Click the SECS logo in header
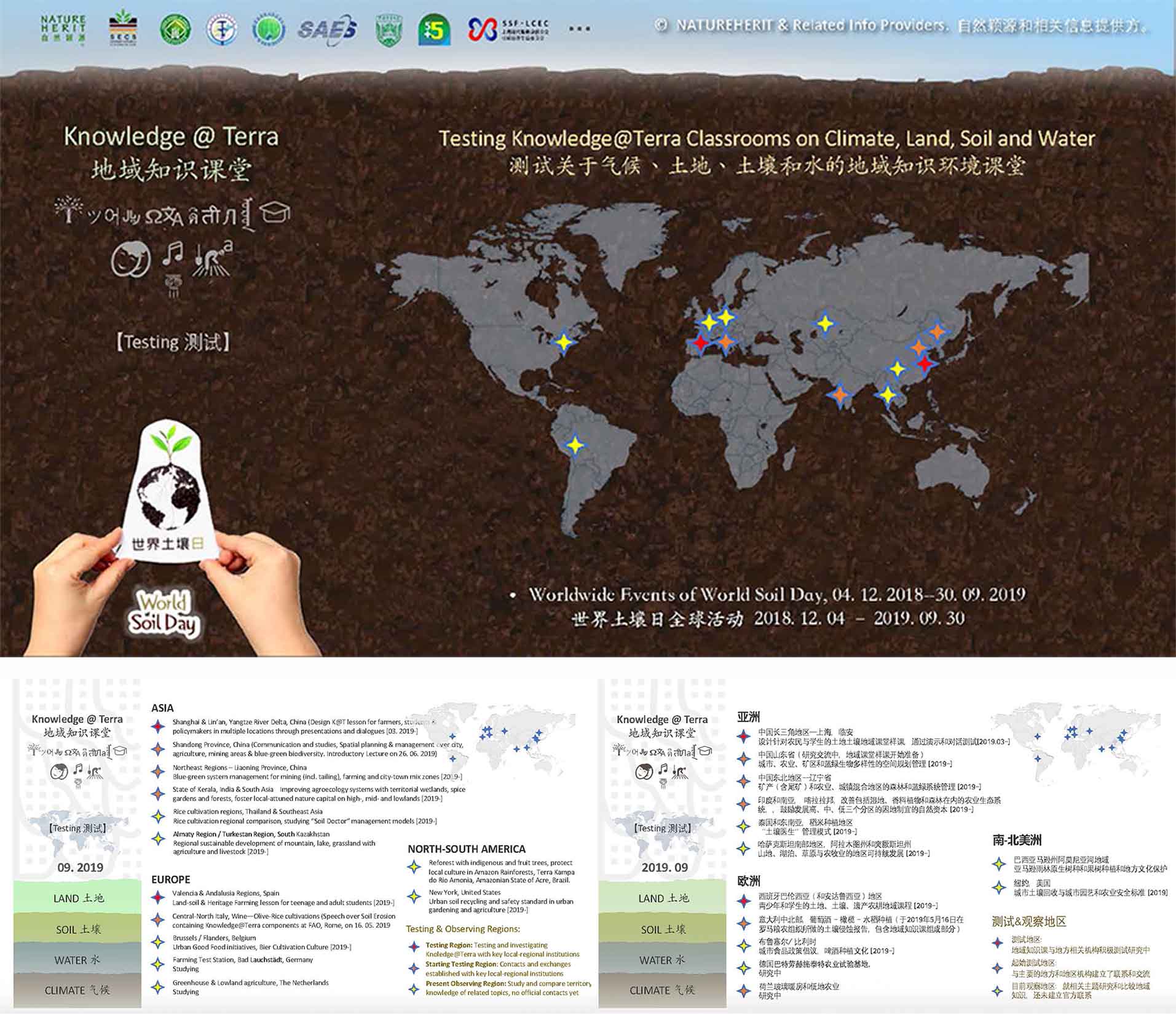The height and width of the screenshot is (1014, 1176). pyautogui.click(x=123, y=28)
